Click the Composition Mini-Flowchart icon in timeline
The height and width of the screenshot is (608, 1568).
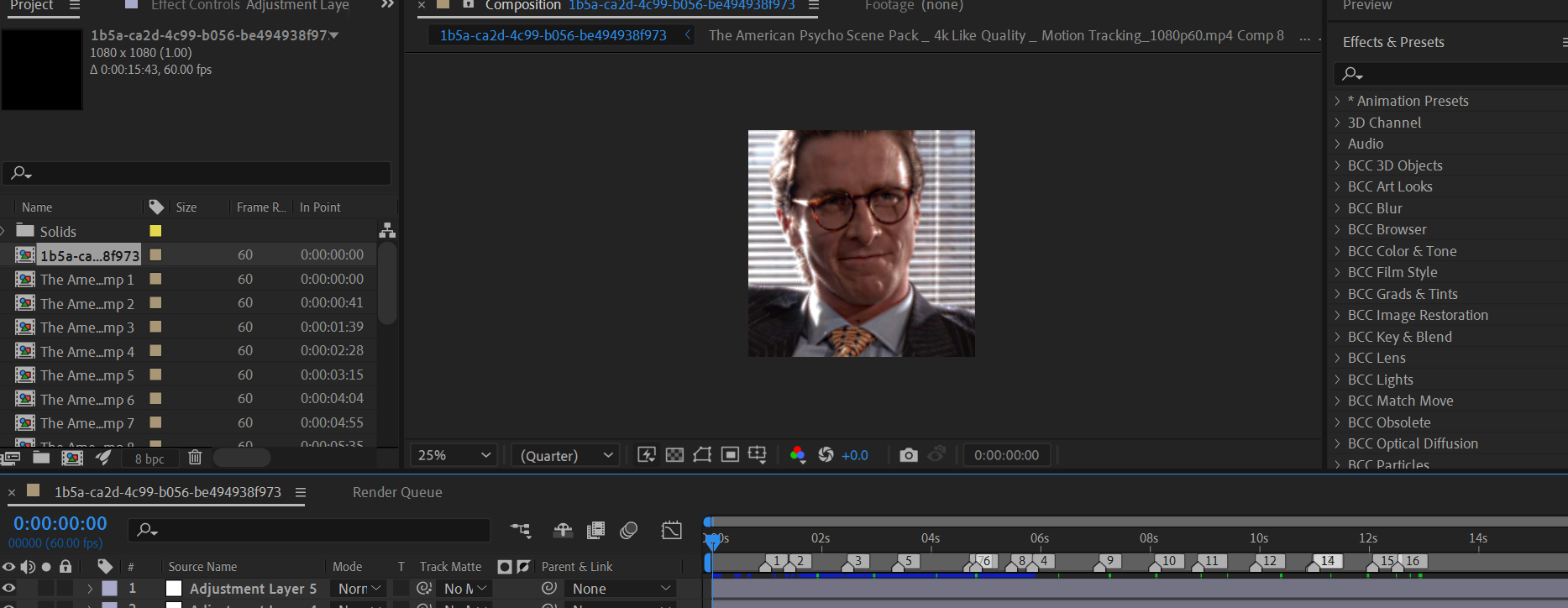point(521,530)
